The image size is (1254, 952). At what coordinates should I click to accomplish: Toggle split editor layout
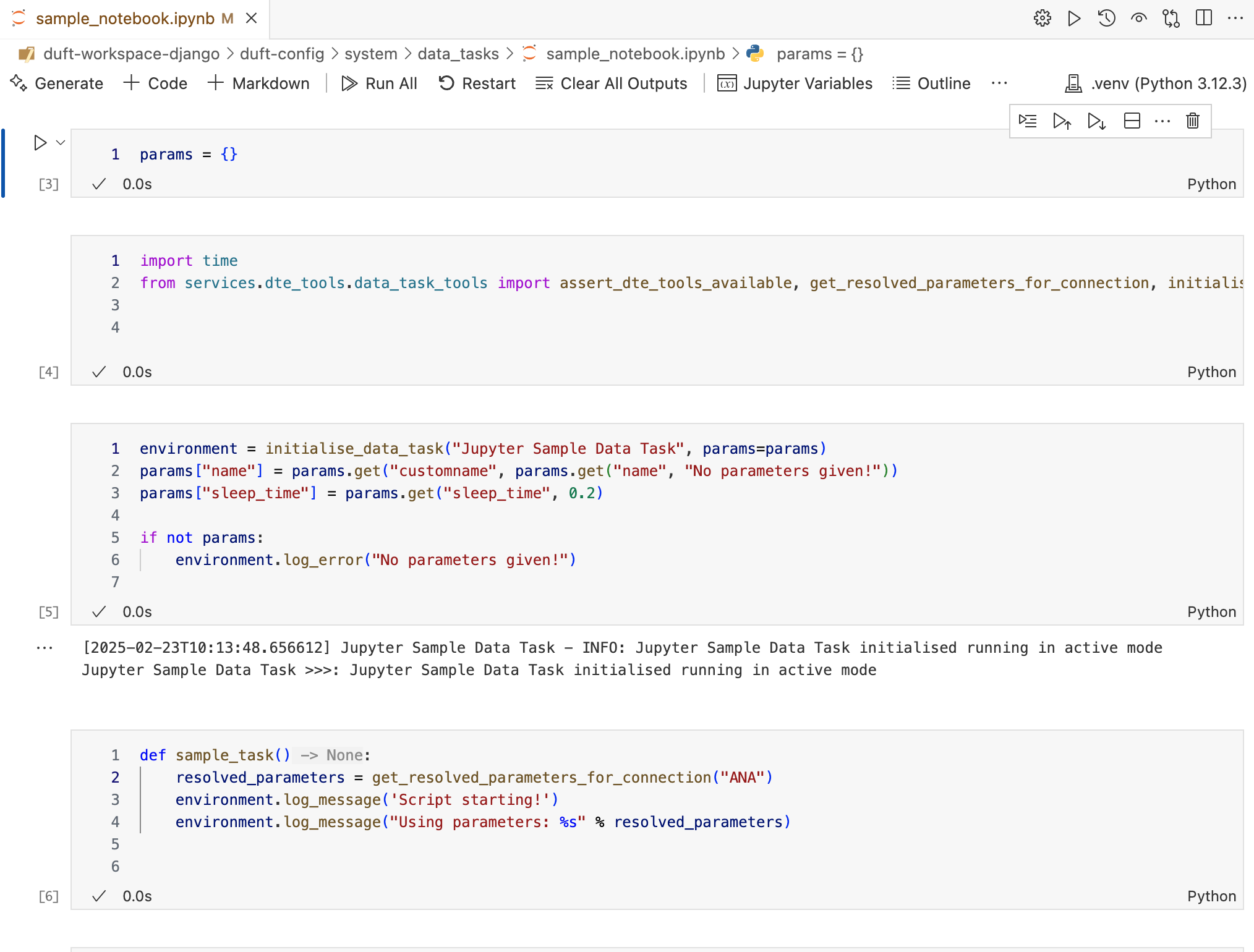[1203, 18]
